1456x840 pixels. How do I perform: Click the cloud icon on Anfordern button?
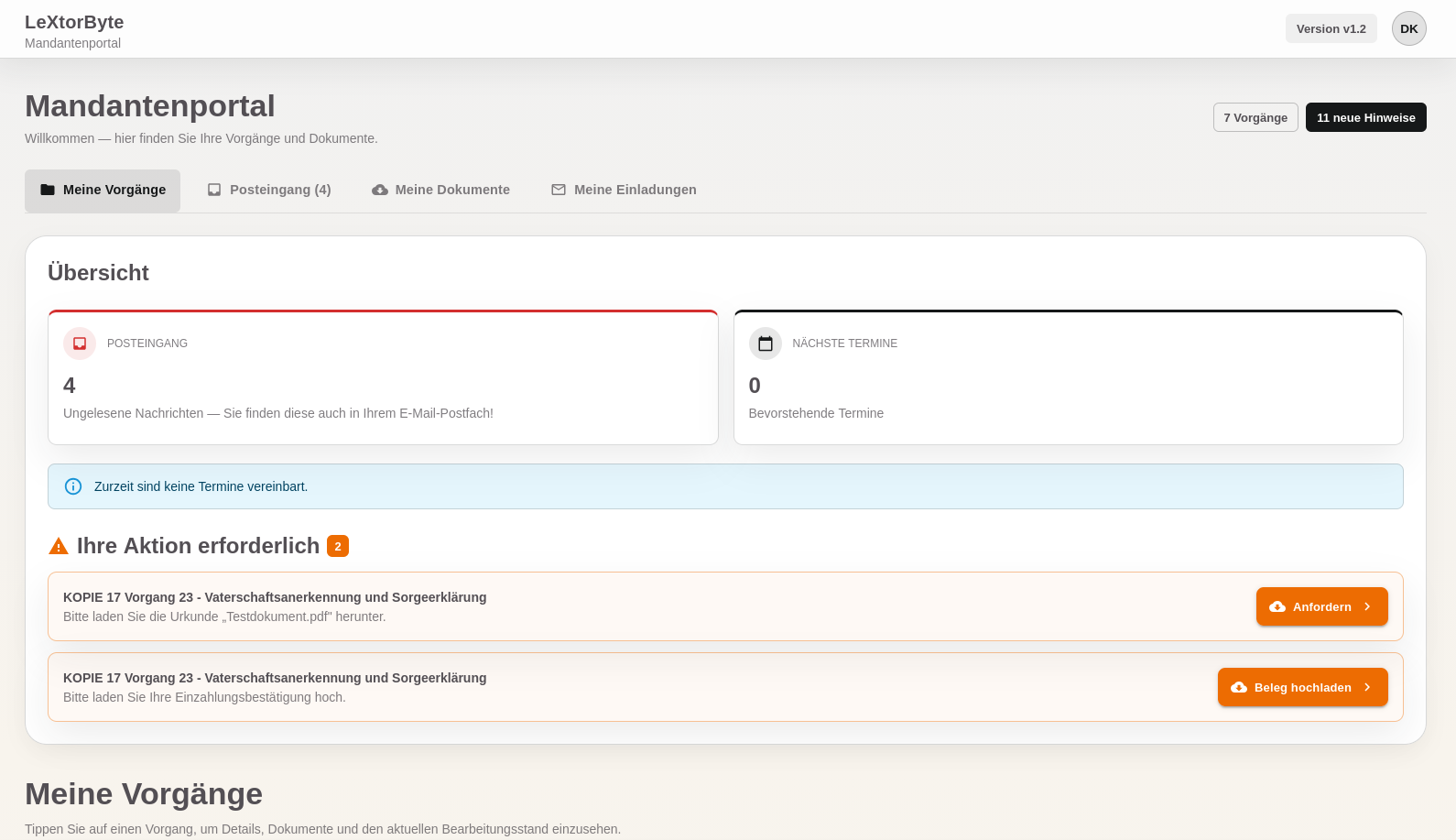coord(1277,606)
